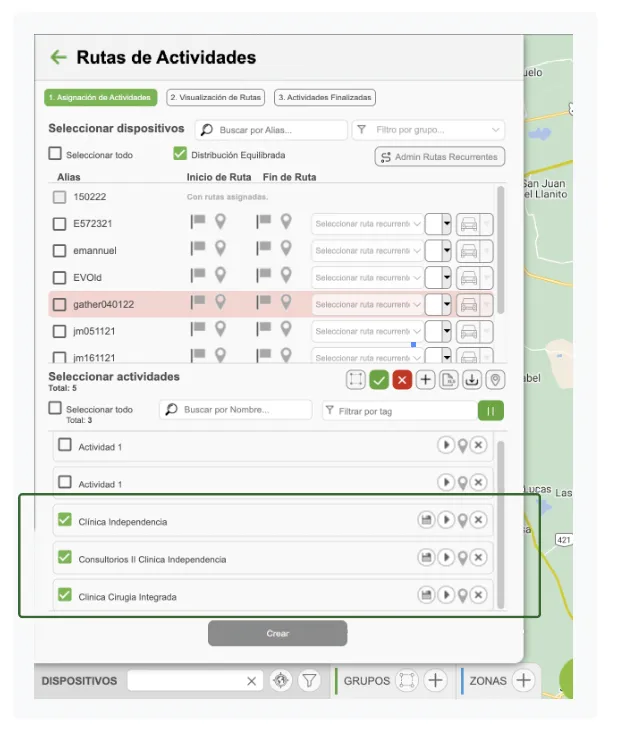Click red X activities button
Screen dimensions: 618x730
click(402, 380)
